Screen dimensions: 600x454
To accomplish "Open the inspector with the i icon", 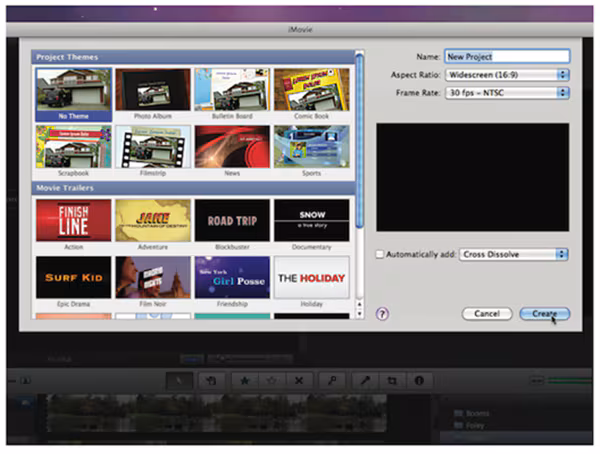I will [x=419, y=381].
